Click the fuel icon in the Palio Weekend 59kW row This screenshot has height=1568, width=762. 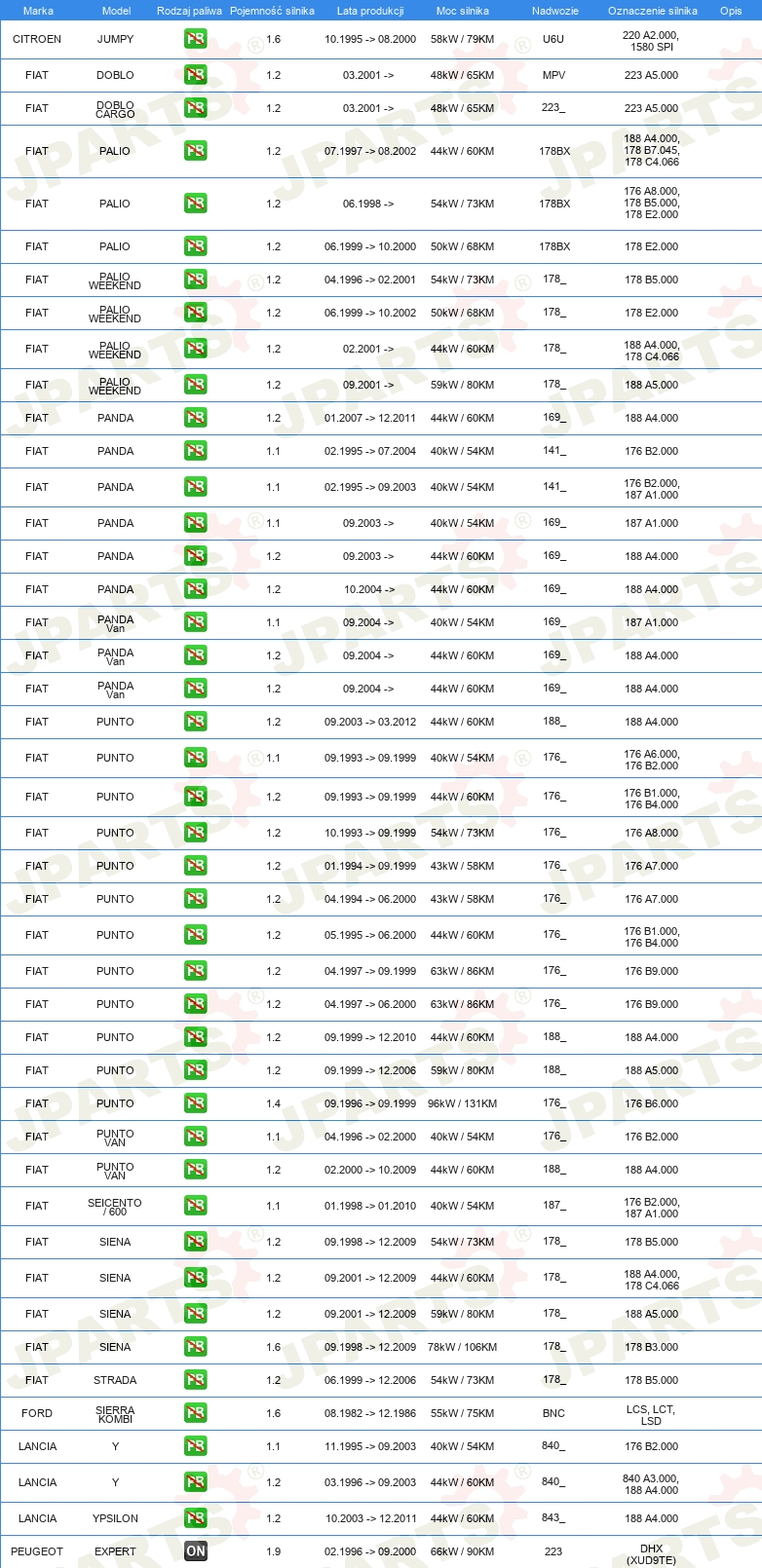coord(196,385)
